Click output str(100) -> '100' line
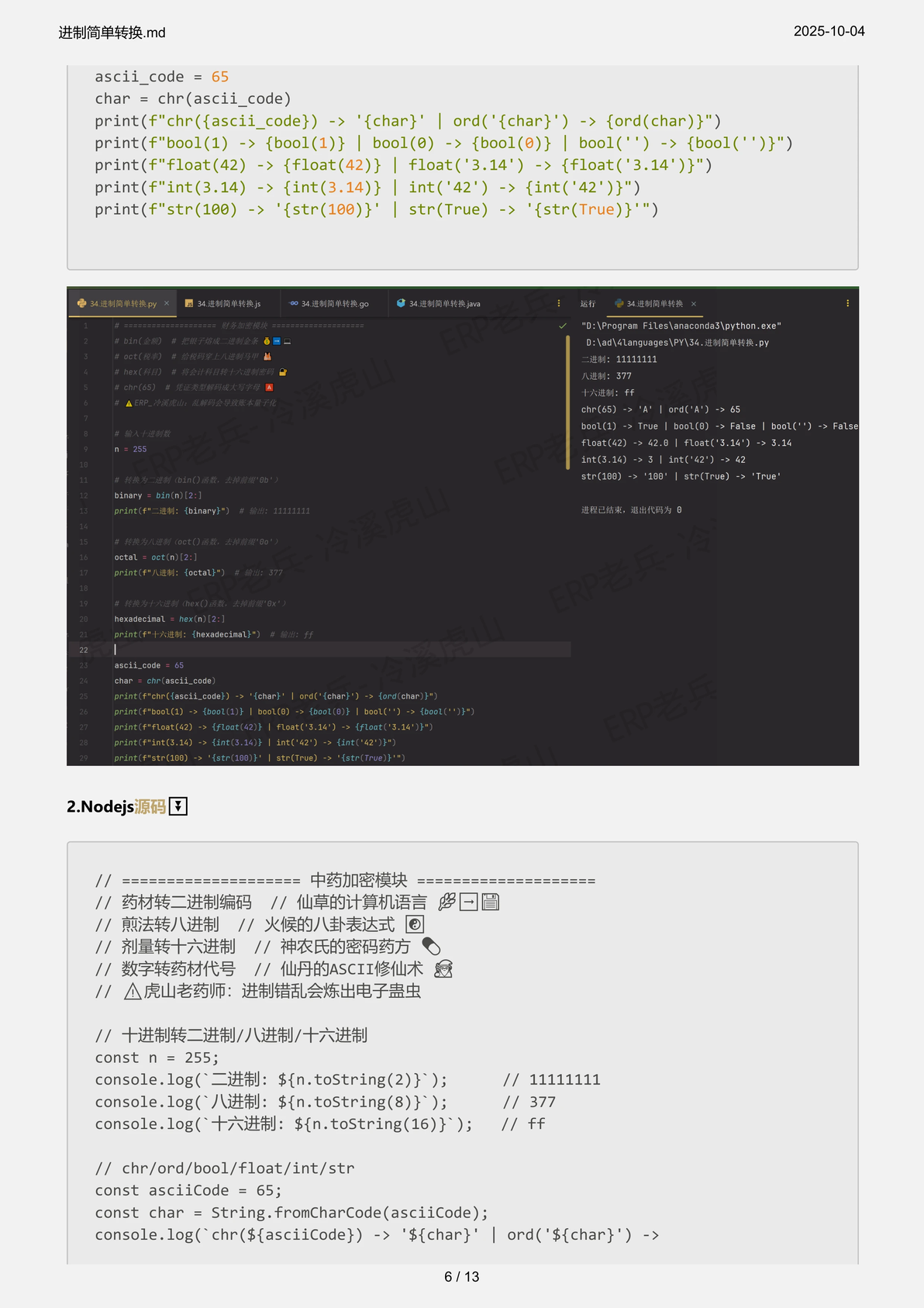Screen dimensions: 924x1308 (x=681, y=476)
